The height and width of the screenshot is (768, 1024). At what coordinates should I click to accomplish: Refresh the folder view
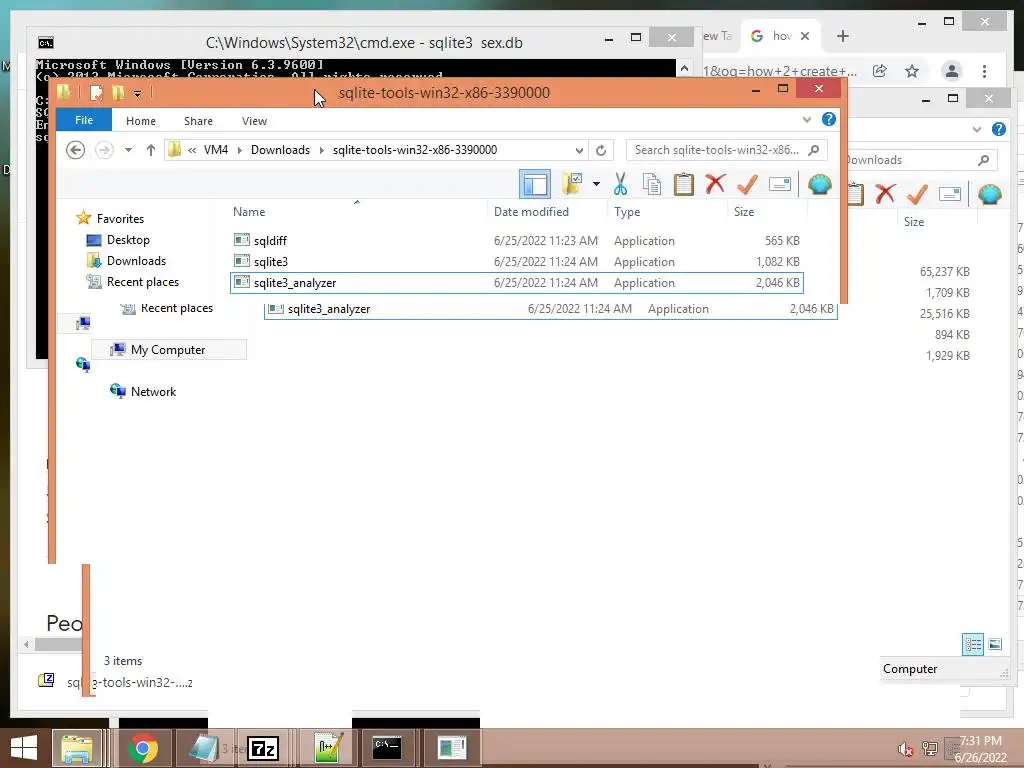pos(601,150)
